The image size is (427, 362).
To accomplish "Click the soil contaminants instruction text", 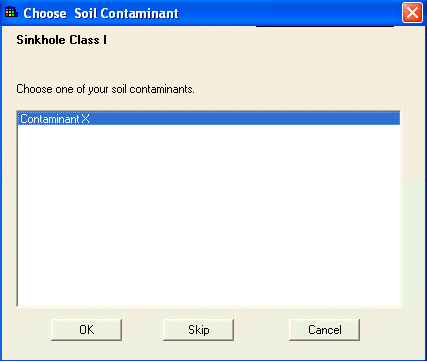I will (x=105, y=89).
